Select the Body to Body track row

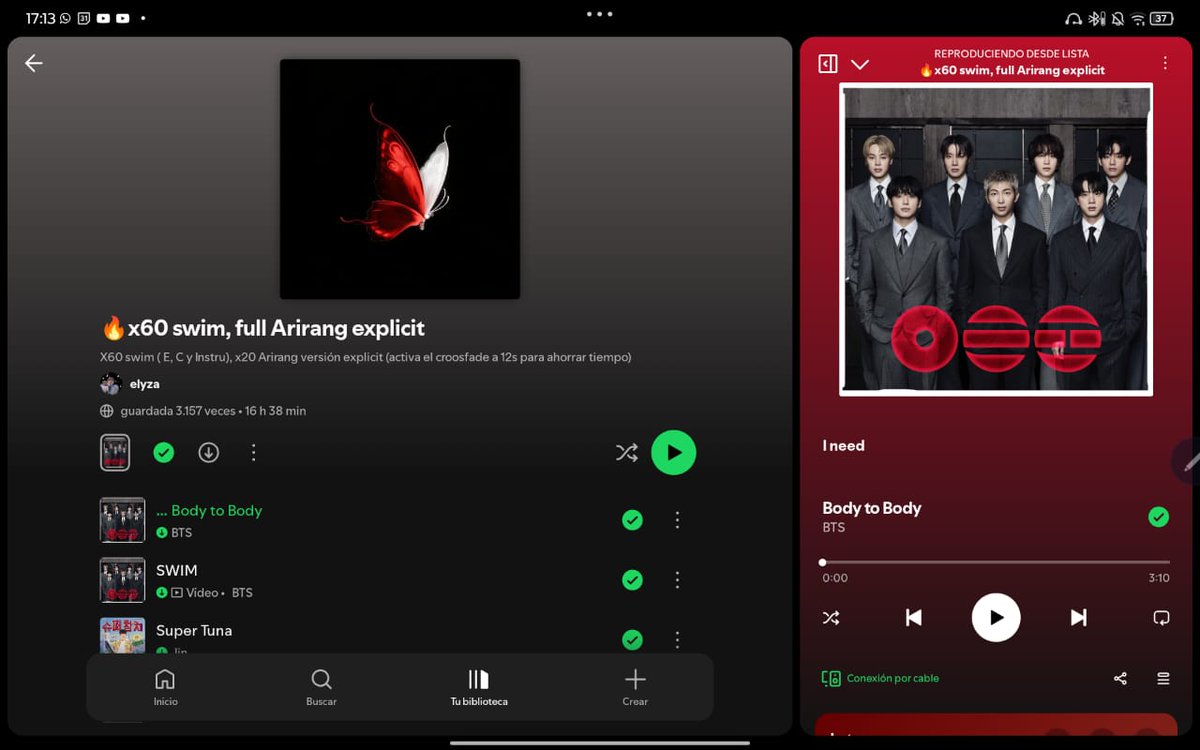click(400, 520)
